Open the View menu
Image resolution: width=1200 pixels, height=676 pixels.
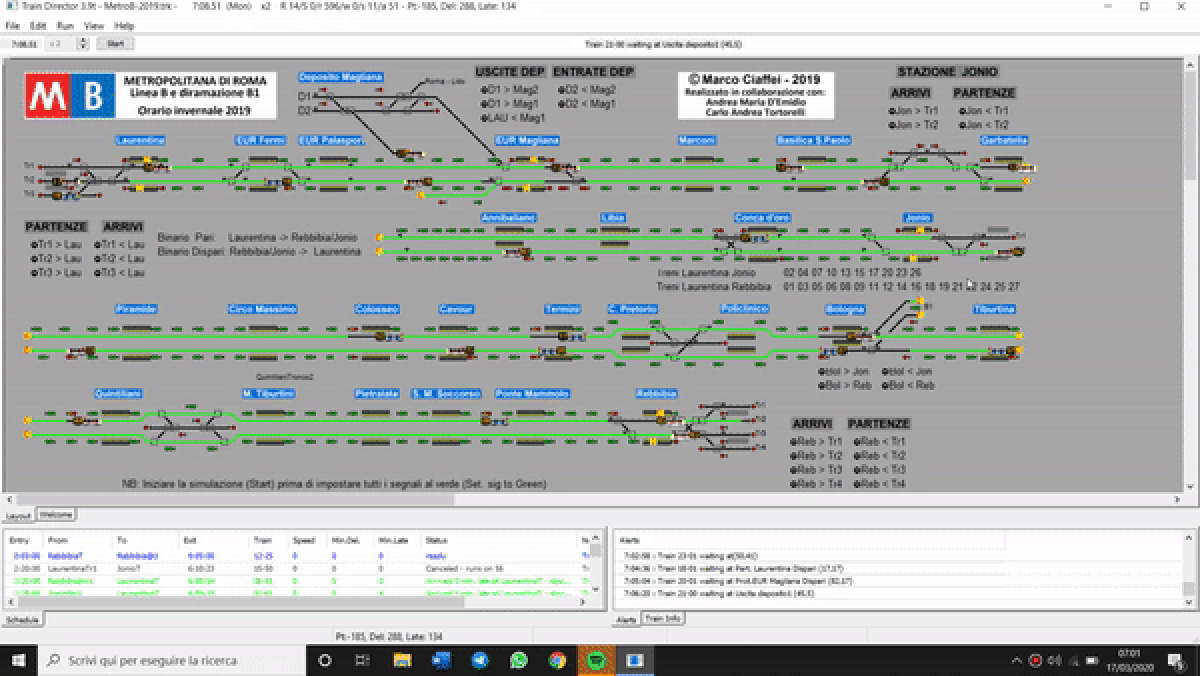tap(93, 25)
